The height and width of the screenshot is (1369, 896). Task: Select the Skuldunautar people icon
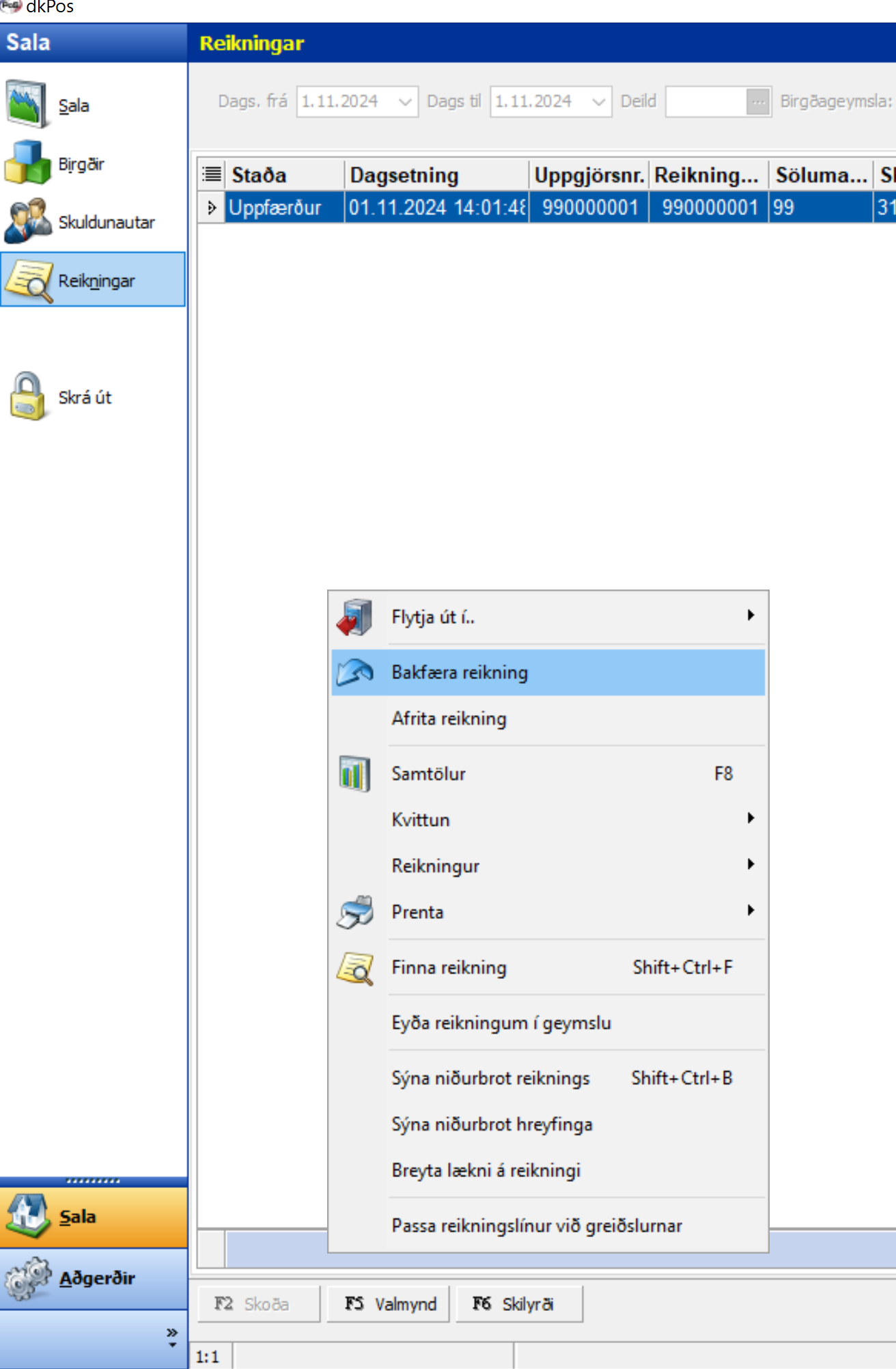pyautogui.click(x=27, y=221)
